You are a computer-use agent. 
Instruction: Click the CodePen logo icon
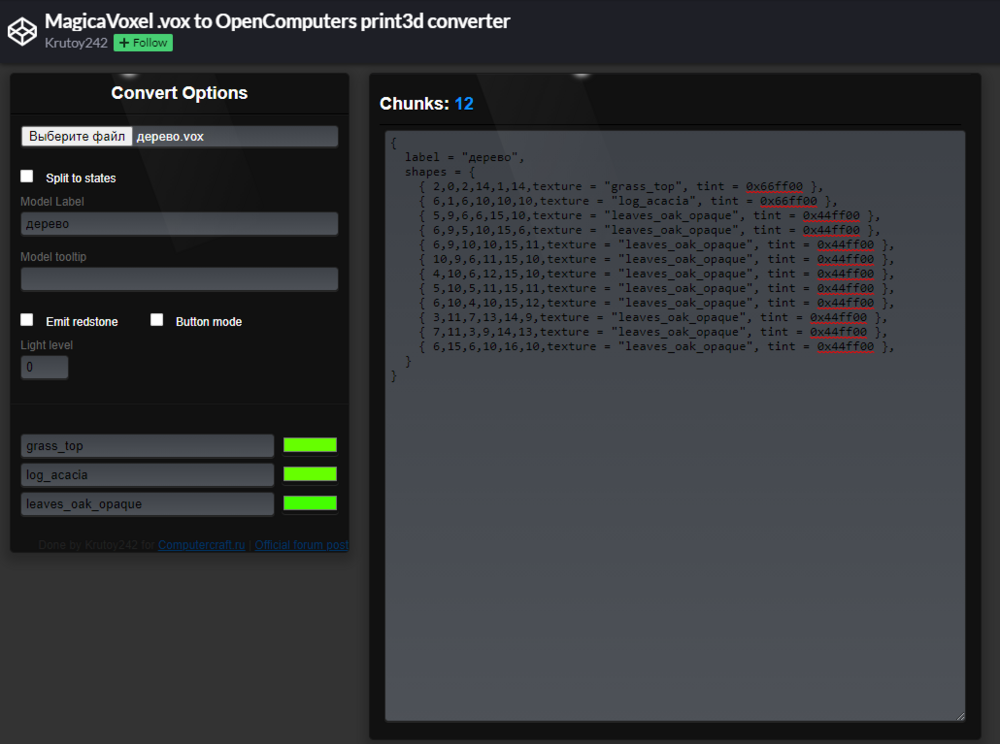(x=21, y=31)
